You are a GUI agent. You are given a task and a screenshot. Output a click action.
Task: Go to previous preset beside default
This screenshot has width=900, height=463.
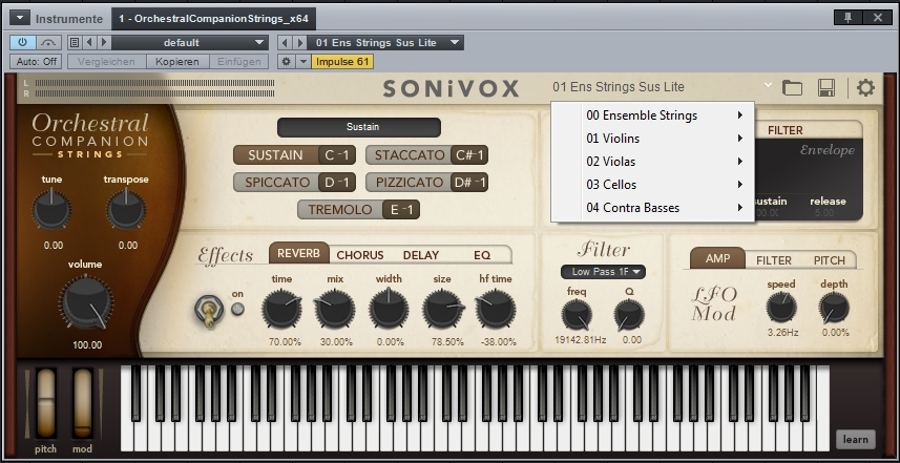click(89, 42)
